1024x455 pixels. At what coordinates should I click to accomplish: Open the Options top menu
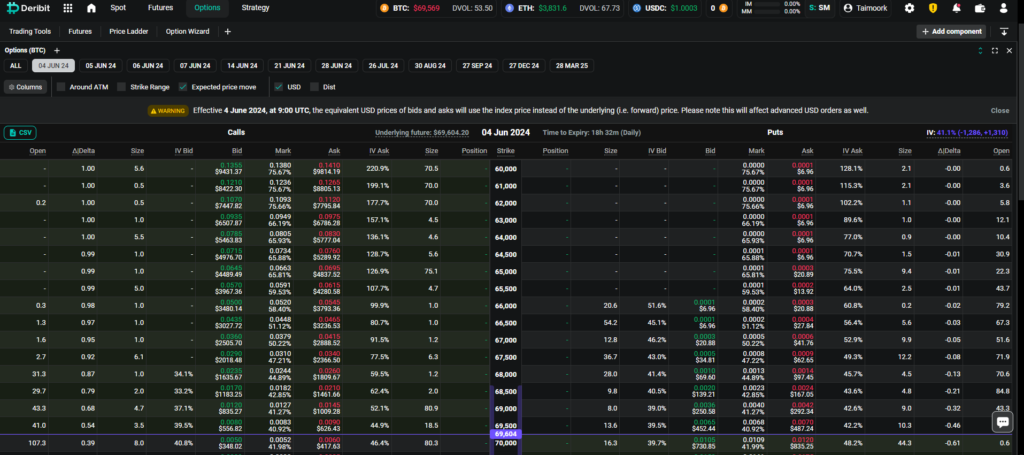208,8
